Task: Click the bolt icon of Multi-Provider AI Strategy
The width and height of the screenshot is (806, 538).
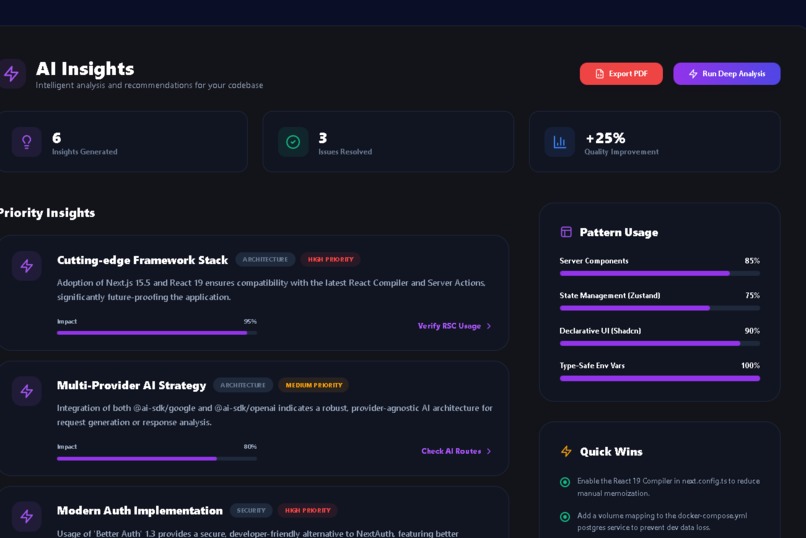Action: point(27,392)
